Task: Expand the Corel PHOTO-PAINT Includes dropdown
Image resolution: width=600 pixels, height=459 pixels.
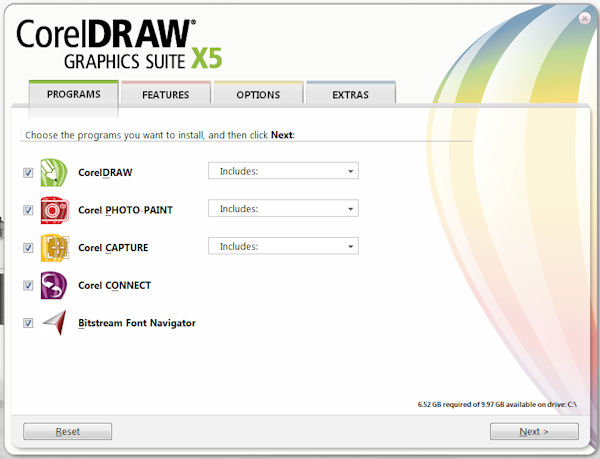Action: click(283, 209)
